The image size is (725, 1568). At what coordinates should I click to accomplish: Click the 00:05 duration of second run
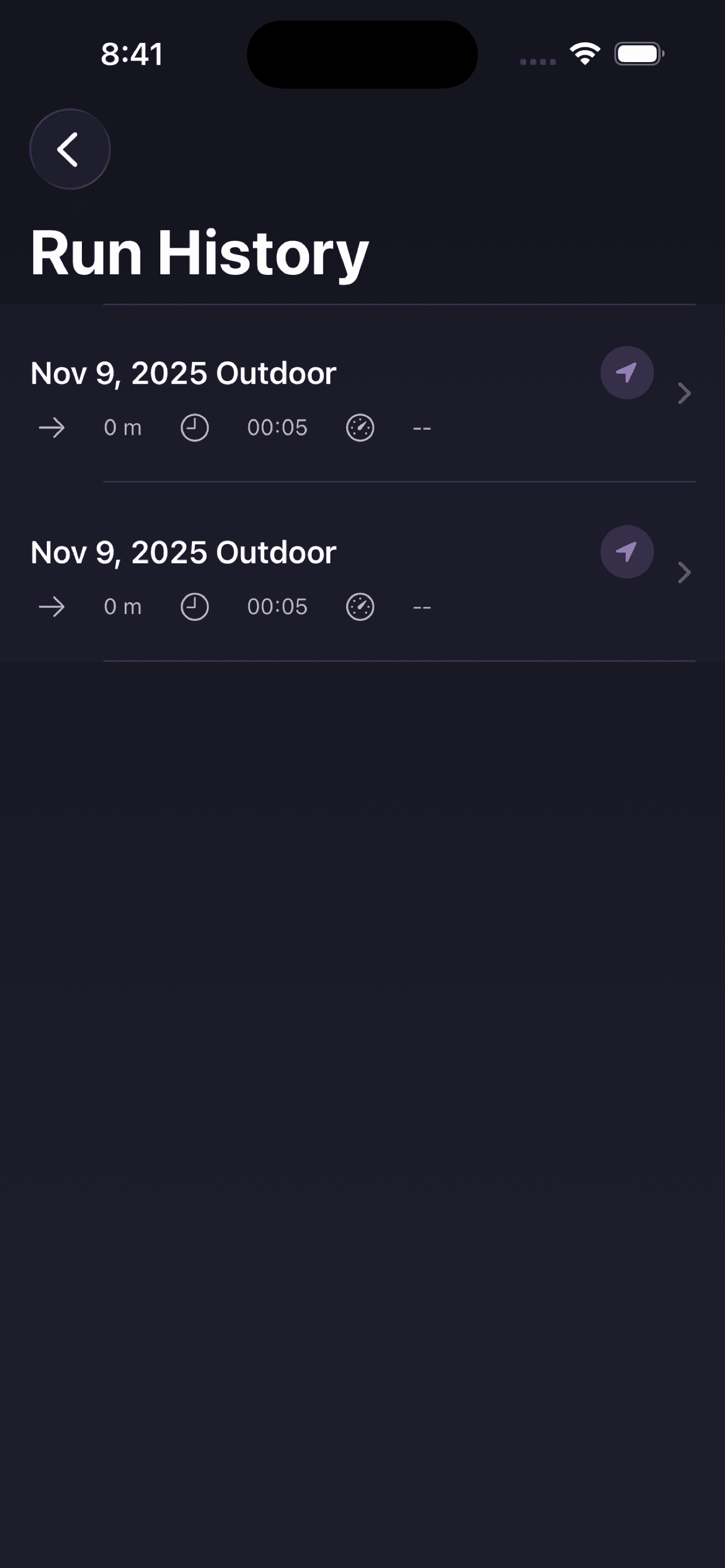click(x=277, y=607)
